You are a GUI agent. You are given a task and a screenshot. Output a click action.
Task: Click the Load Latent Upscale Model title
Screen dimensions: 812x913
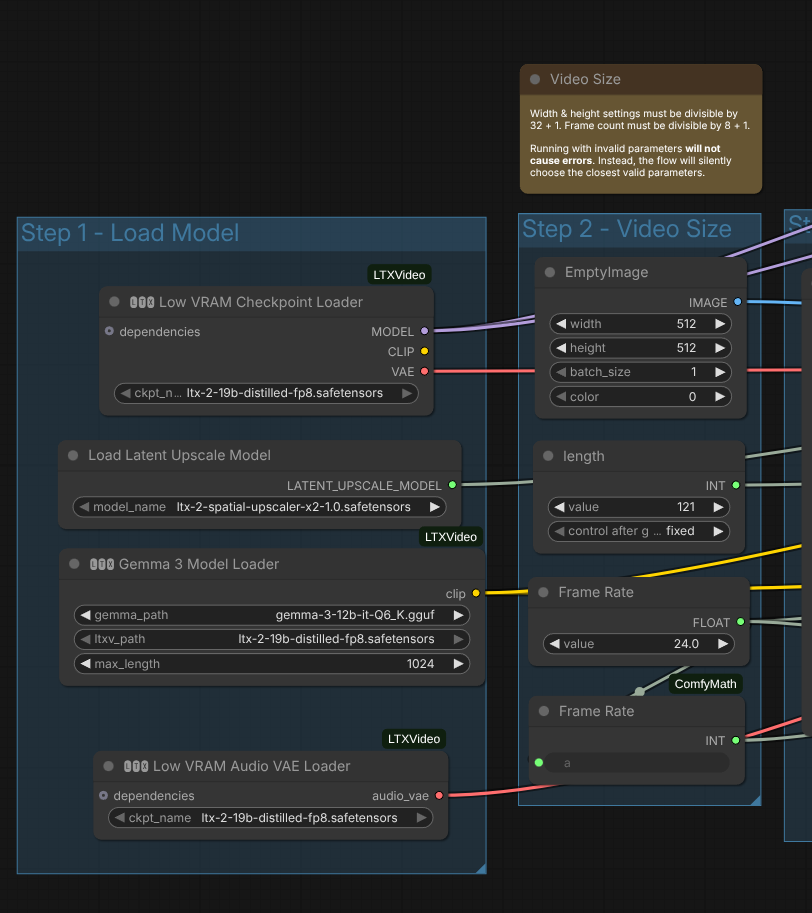pyautogui.click(x=179, y=455)
